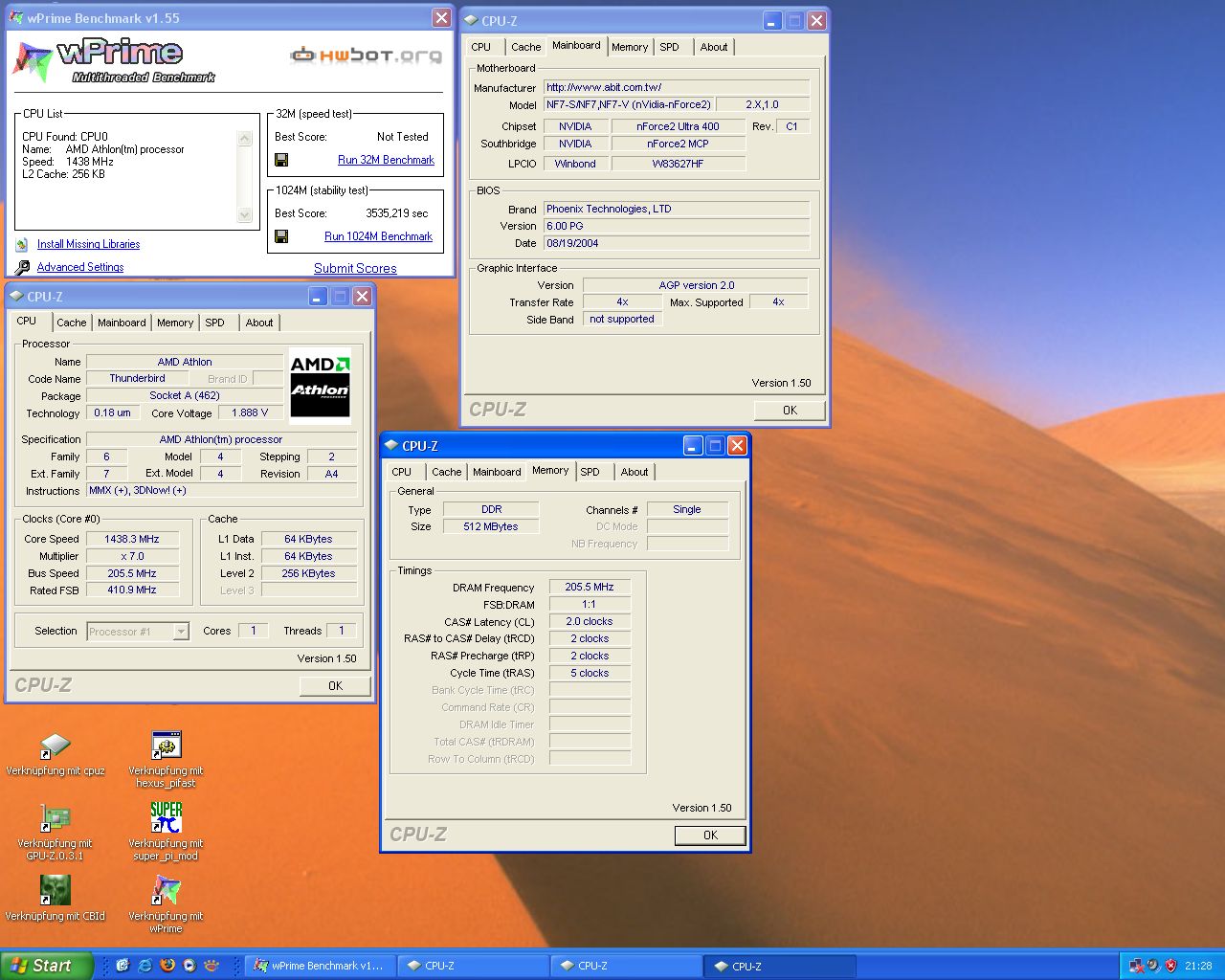
Task: Click the Level 2 cache 256 KBytes value
Action: click(x=308, y=574)
